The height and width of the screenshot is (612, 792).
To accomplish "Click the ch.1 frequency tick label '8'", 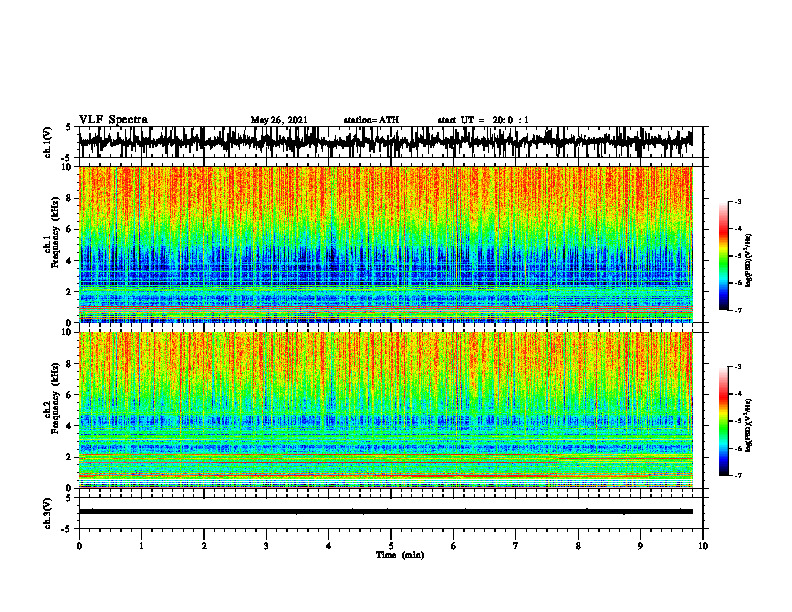I will point(69,198).
